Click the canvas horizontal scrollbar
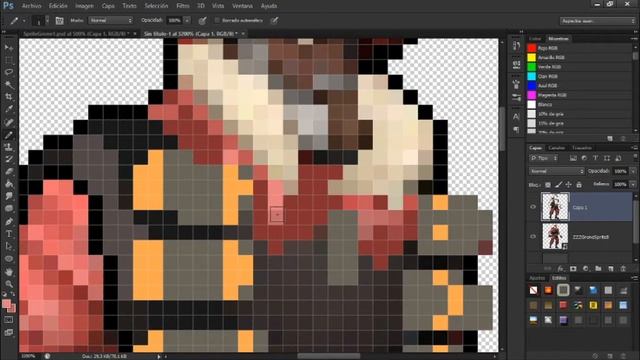 click(x=329, y=356)
